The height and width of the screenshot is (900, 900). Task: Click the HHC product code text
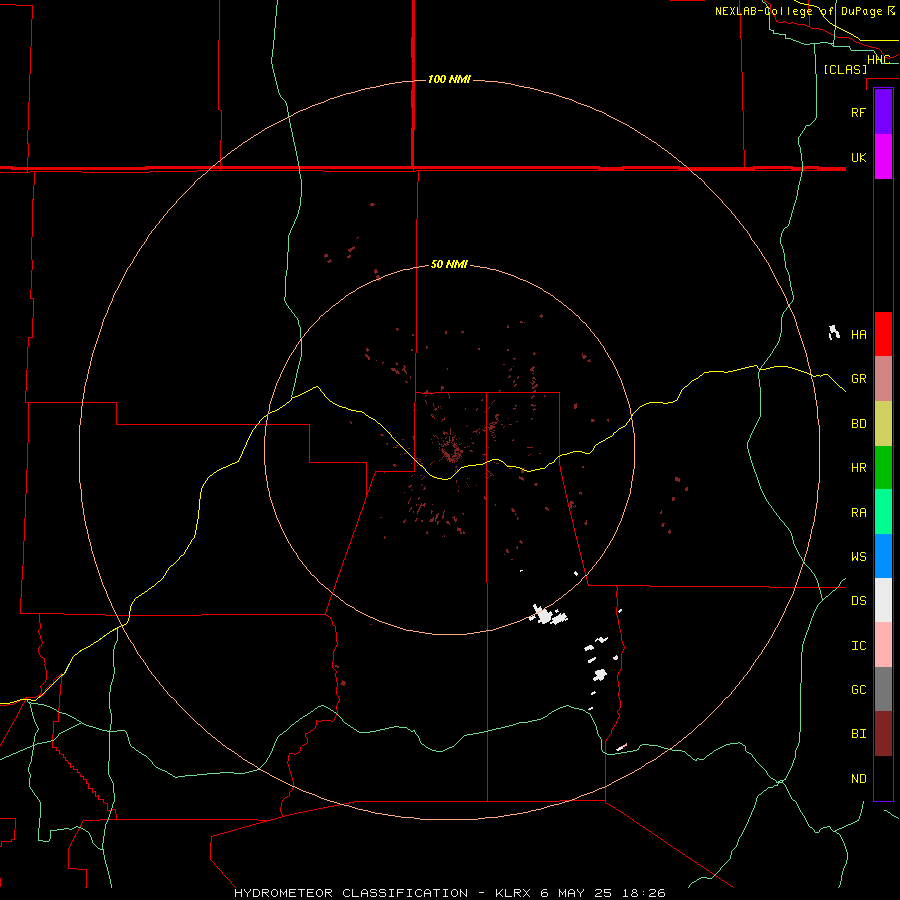pos(878,60)
